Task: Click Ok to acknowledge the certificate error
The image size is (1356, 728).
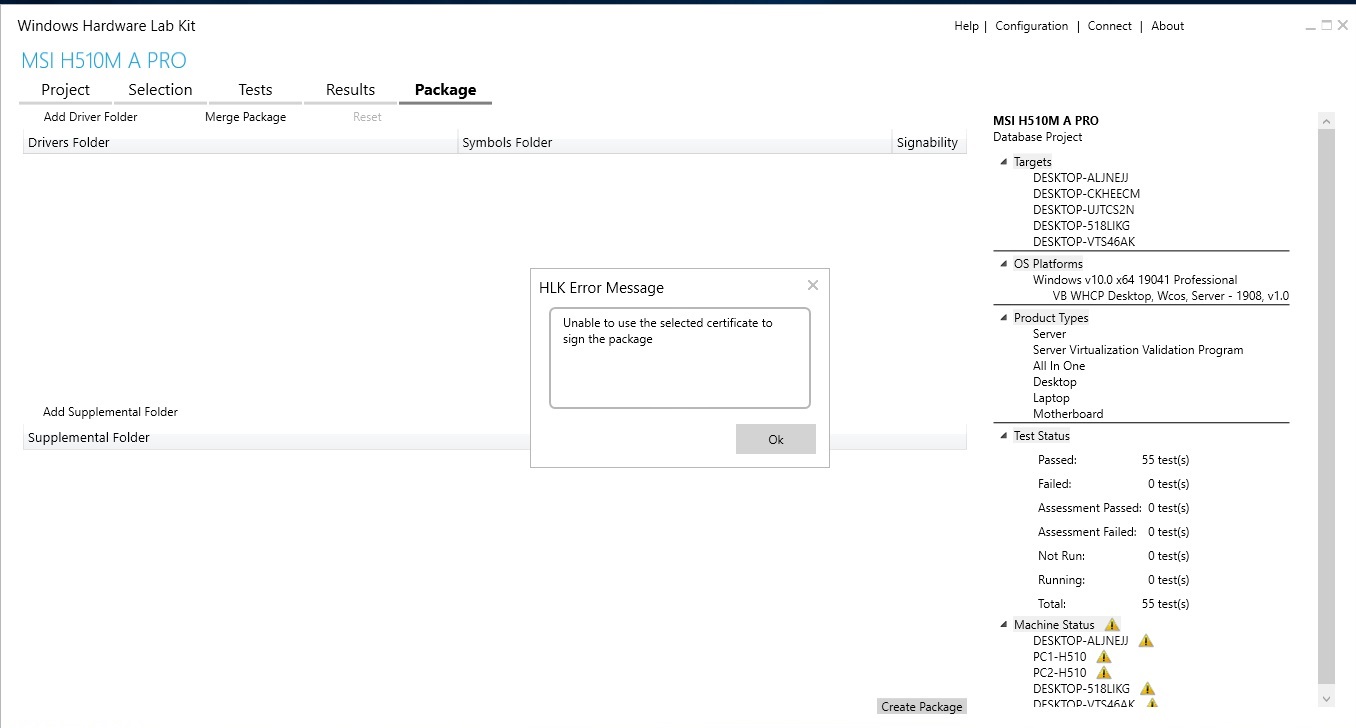Action: (775, 438)
